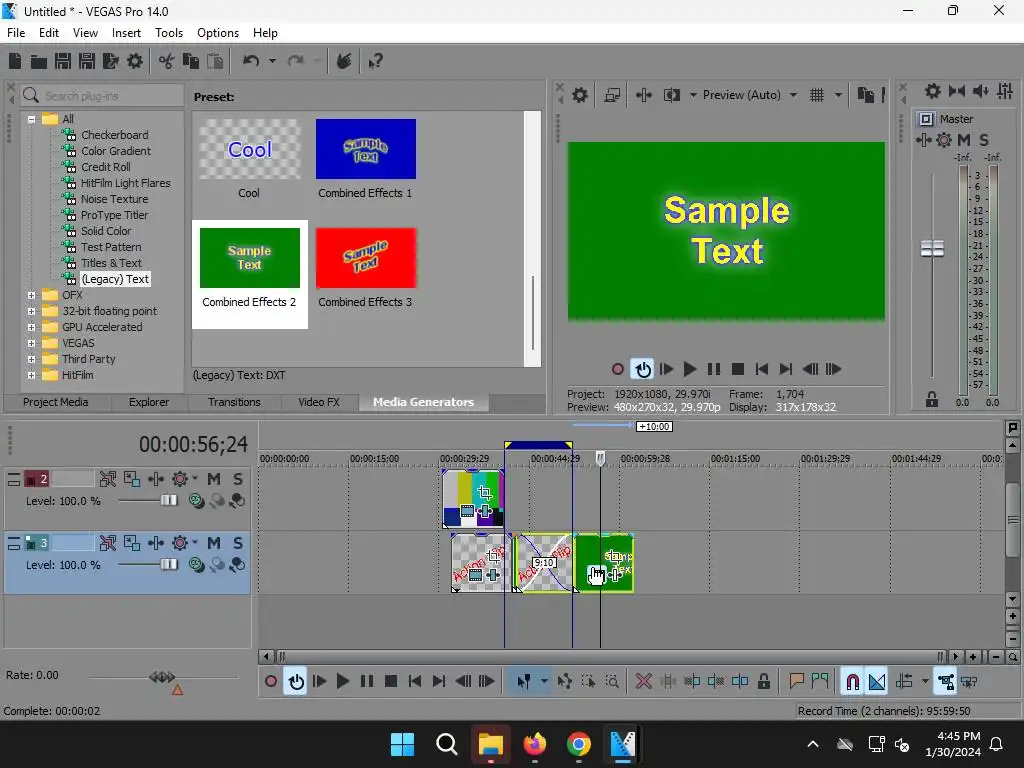Image resolution: width=1024 pixels, height=768 pixels.
Task: Open Video Preview properties gear icon
Action: click(x=580, y=95)
